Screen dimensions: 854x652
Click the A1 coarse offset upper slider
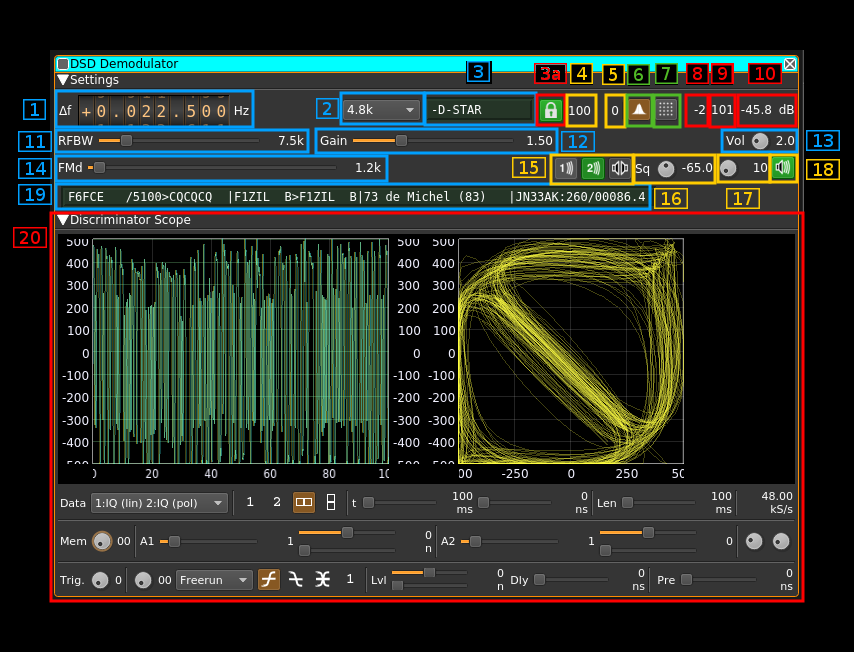tap(347, 533)
